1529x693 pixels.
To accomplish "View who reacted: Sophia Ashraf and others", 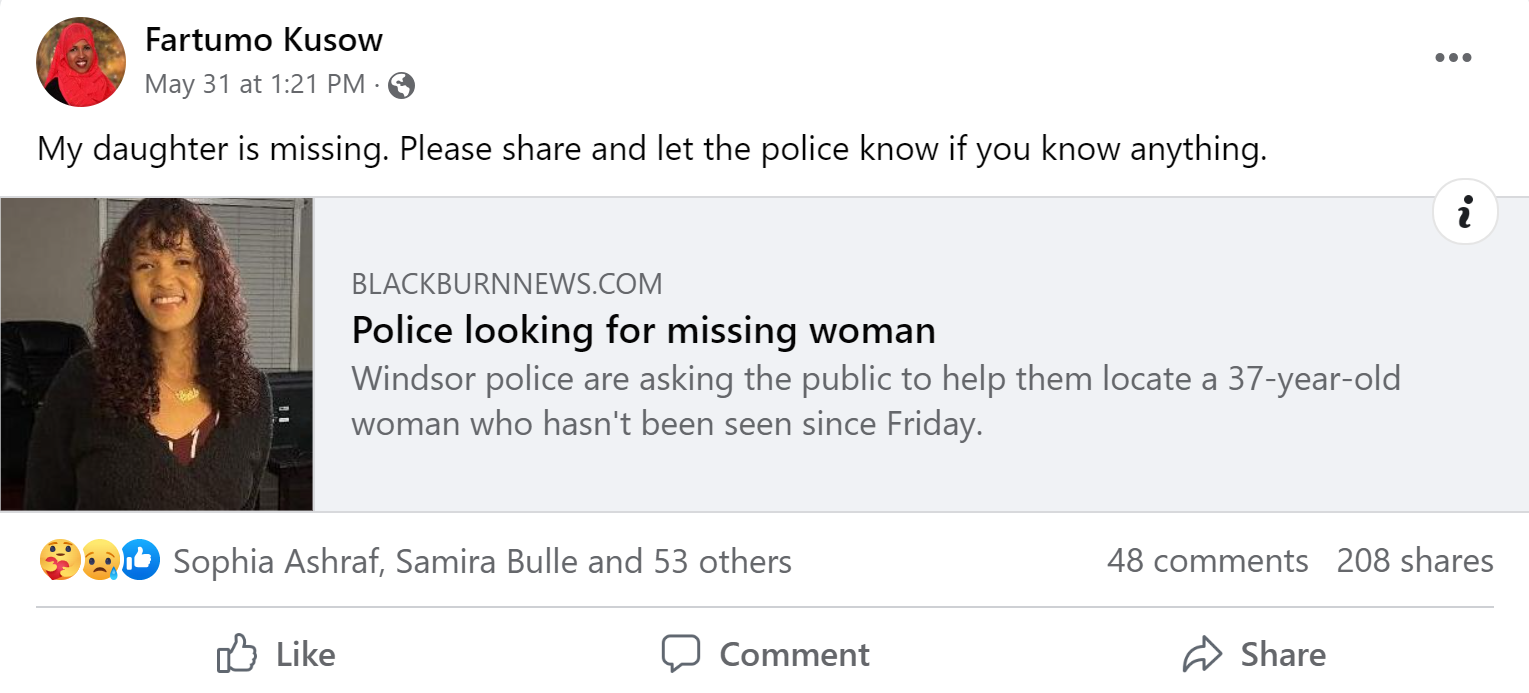I will (482, 562).
